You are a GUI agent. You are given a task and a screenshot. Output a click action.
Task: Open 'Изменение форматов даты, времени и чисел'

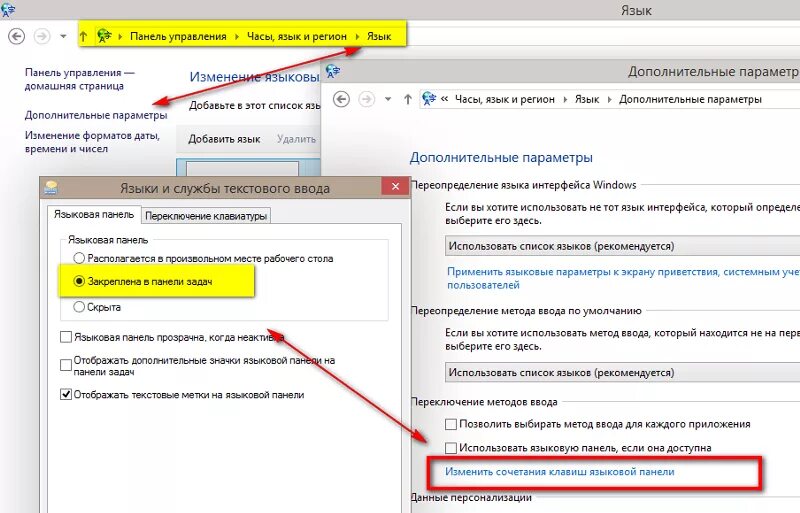coord(92,142)
